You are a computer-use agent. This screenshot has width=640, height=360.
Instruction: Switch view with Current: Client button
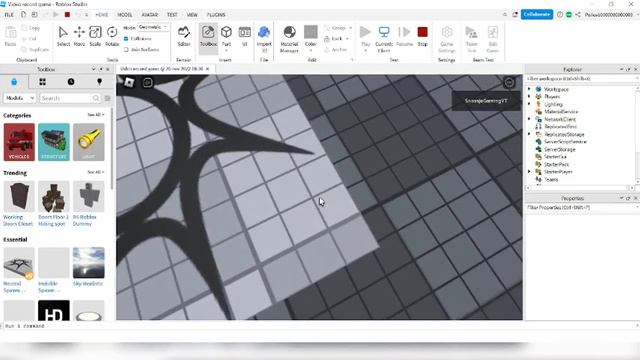(x=384, y=39)
